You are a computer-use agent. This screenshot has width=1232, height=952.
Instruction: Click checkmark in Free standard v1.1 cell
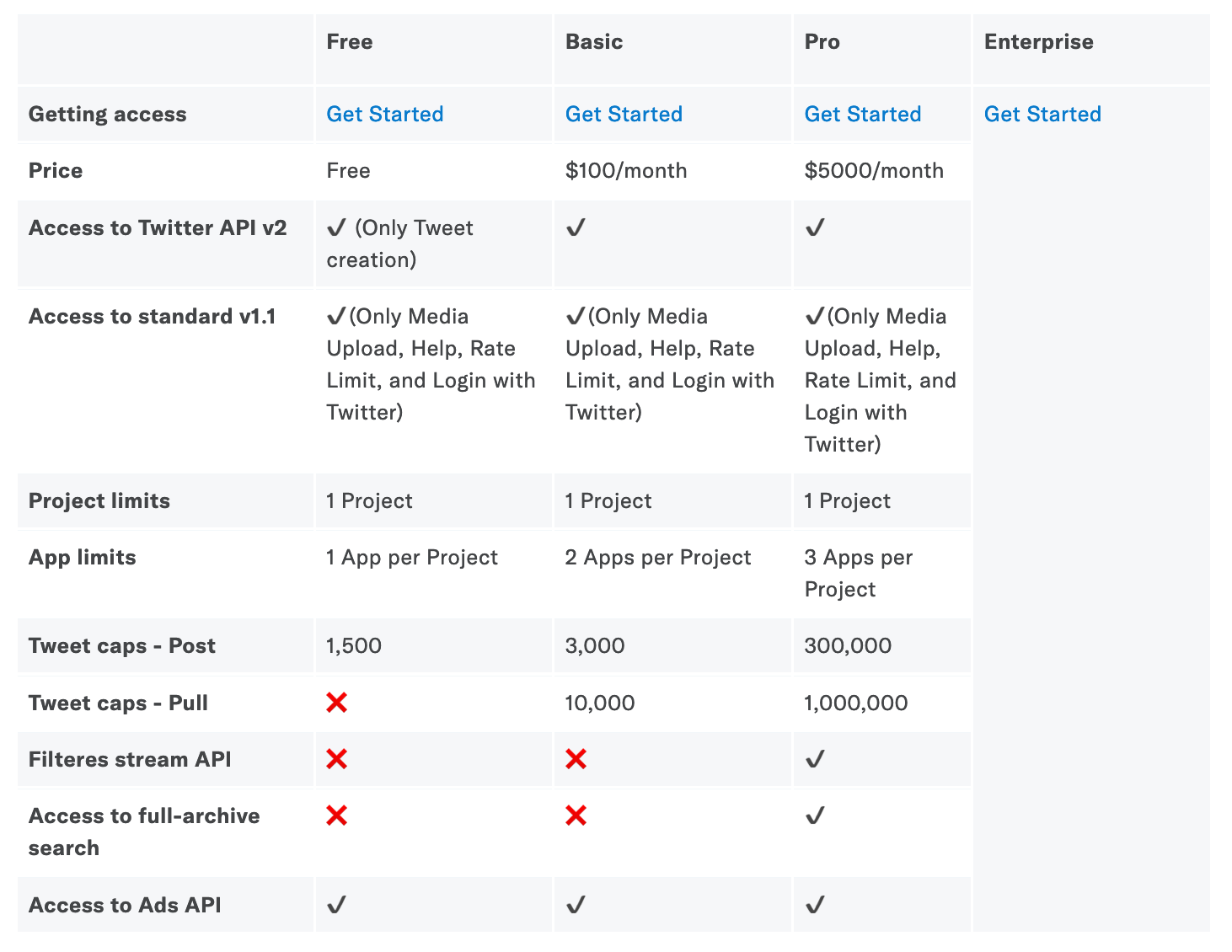(336, 316)
